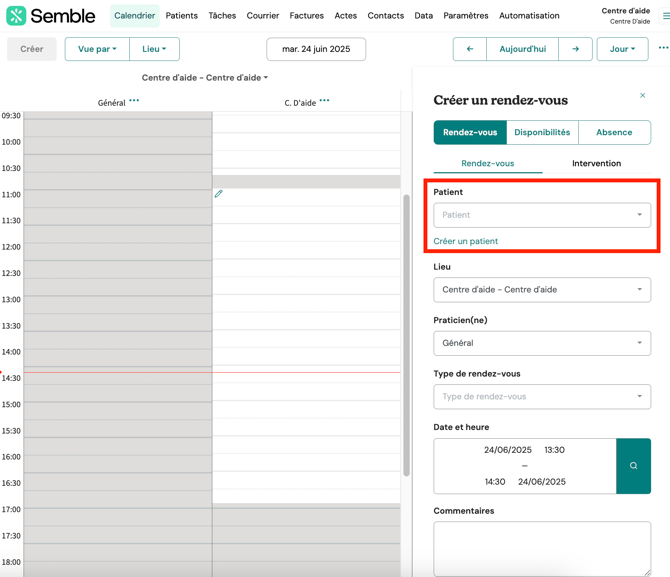Close the Créer un rendez-vous panel
Viewport: 670px width, 577px height.
642,96
